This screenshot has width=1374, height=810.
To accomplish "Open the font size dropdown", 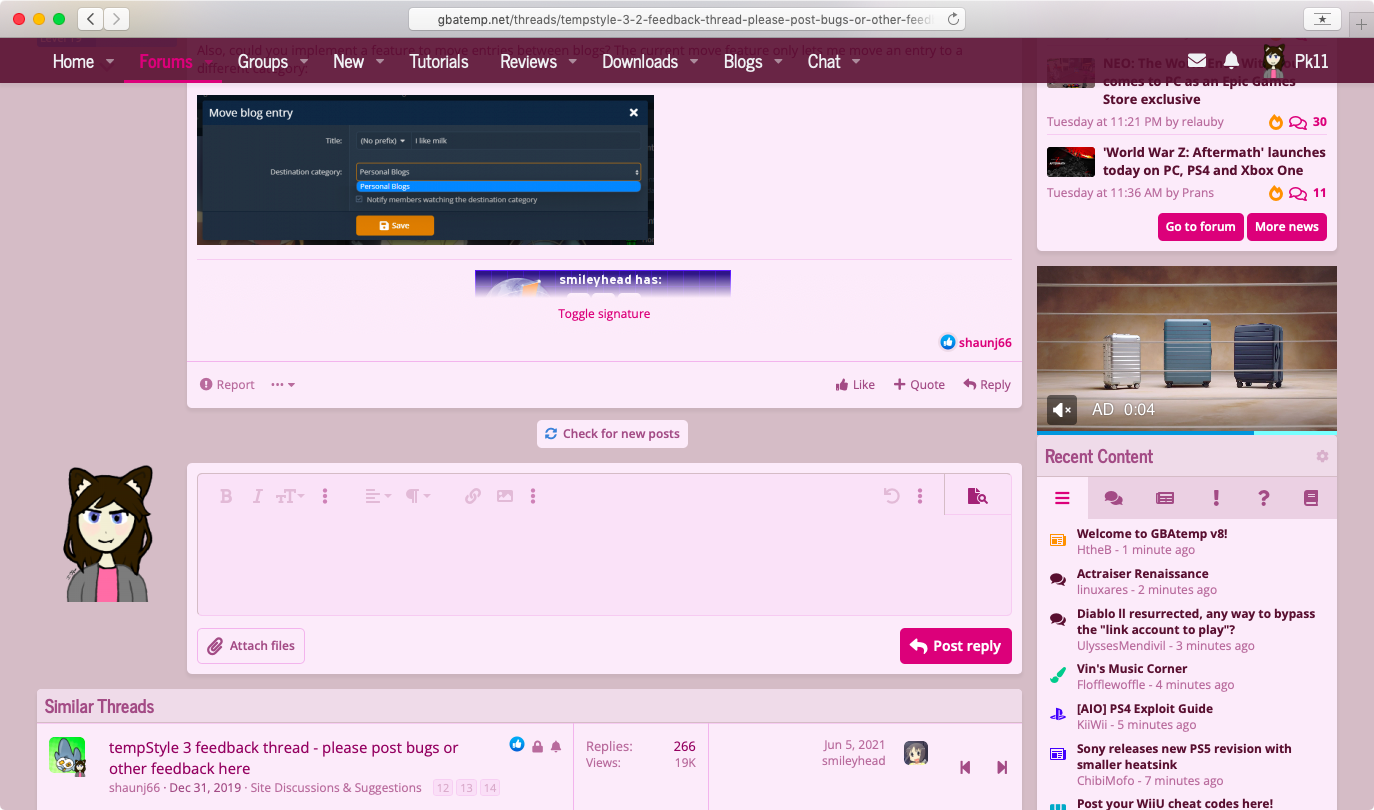I will click(290, 496).
